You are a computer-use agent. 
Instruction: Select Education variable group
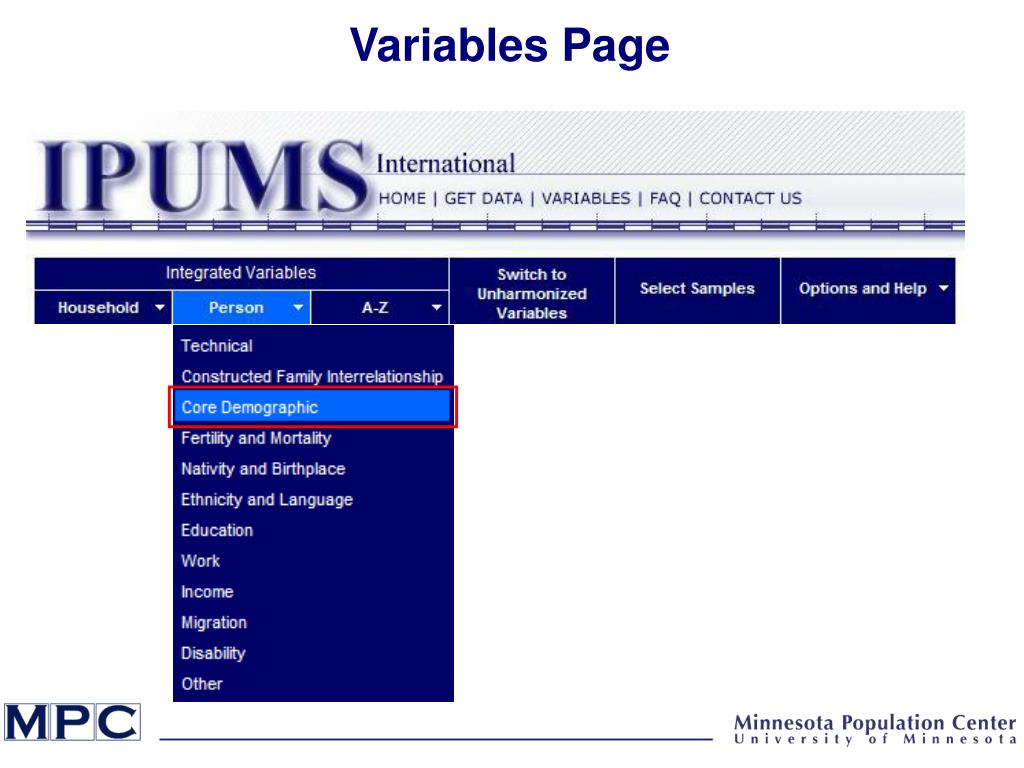pos(313,530)
